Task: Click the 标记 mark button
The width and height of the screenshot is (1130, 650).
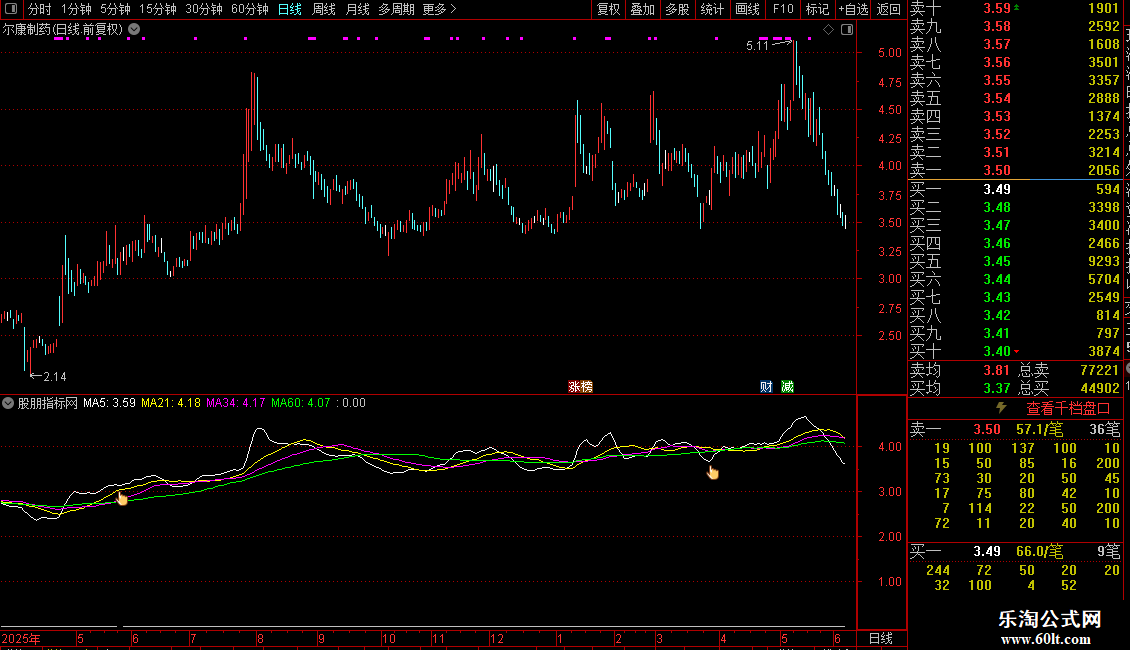Action: 817,9
